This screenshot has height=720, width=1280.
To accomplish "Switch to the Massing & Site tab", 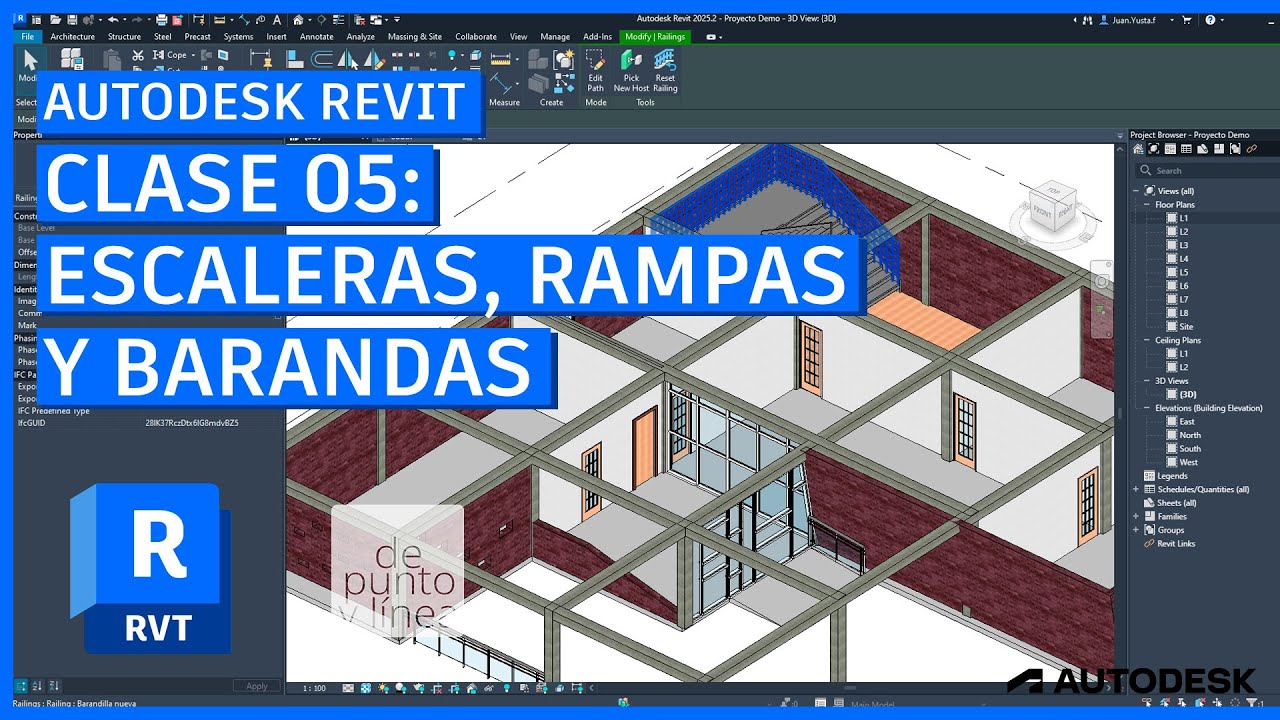I will point(414,37).
